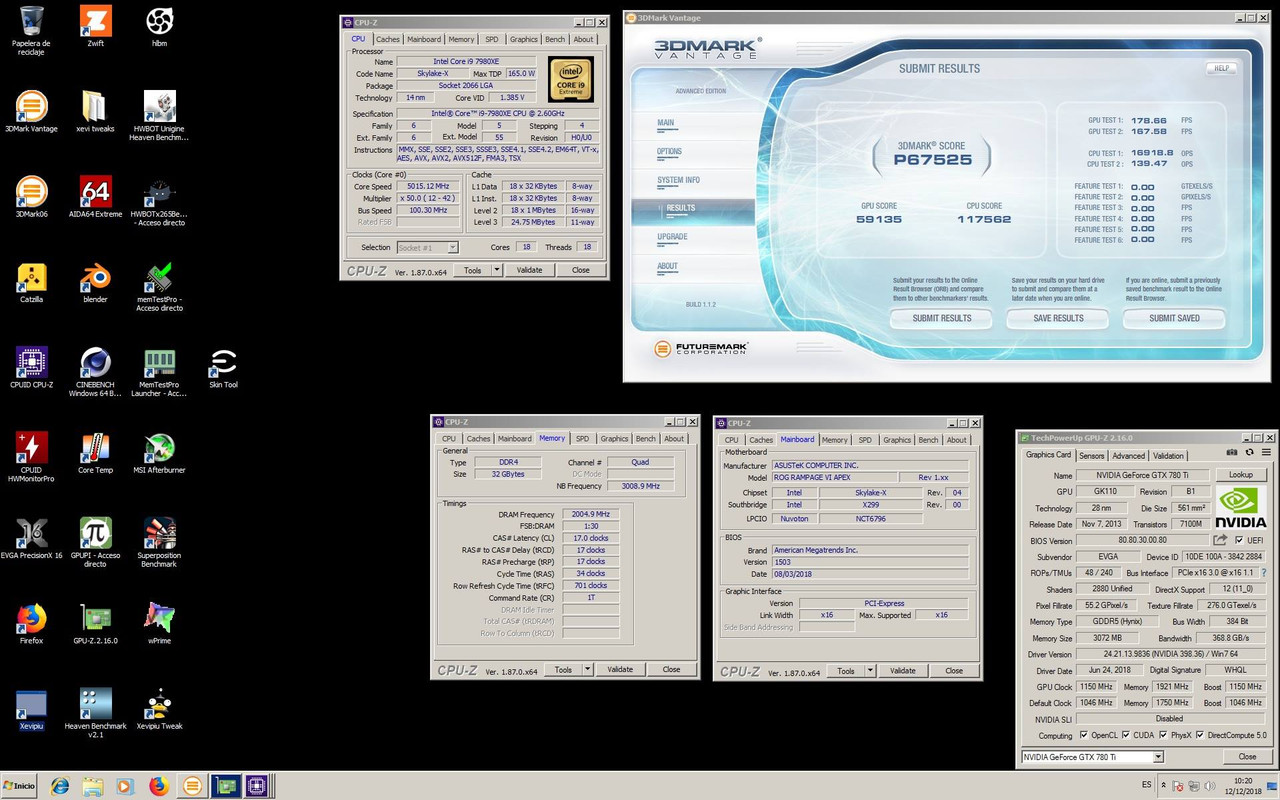The image size is (1280, 800).
Task: Expand Tools dropdown arrow in Memory tab window
Action: tap(587, 670)
